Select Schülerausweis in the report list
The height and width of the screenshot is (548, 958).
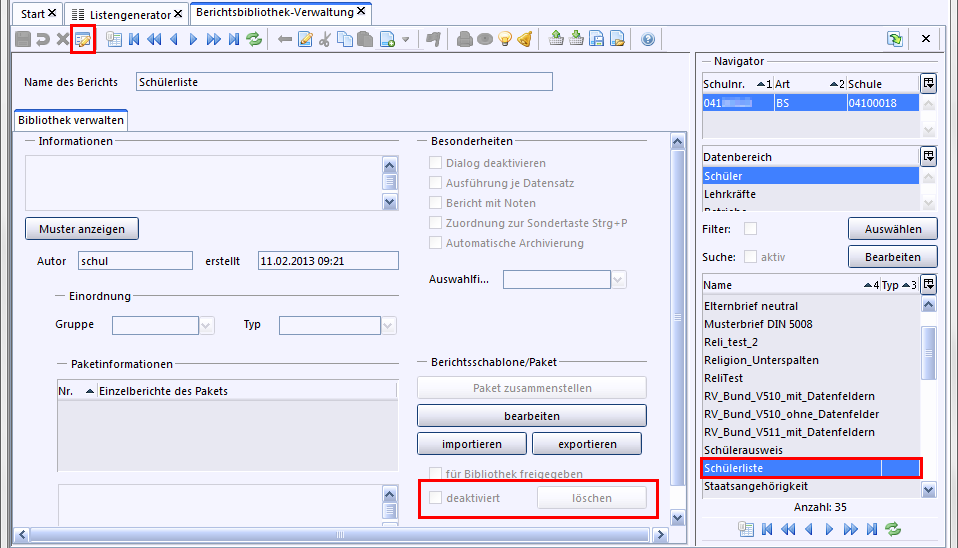pyautogui.click(x=743, y=450)
